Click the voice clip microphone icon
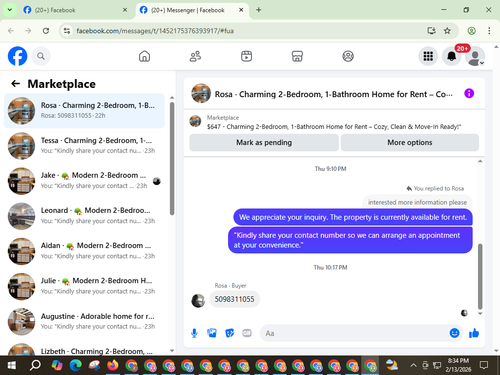The width and height of the screenshot is (500, 375). pos(194,333)
